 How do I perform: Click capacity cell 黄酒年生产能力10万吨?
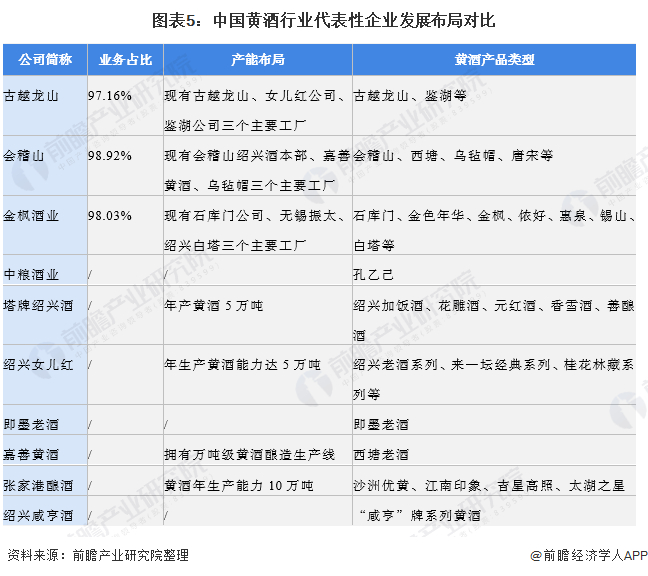(258, 481)
